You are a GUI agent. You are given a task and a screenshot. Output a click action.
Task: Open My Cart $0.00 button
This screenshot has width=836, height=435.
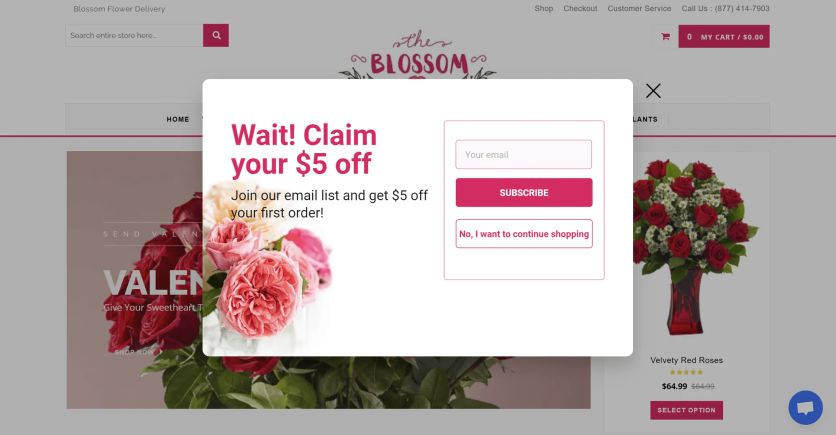pyautogui.click(x=724, y=37)
